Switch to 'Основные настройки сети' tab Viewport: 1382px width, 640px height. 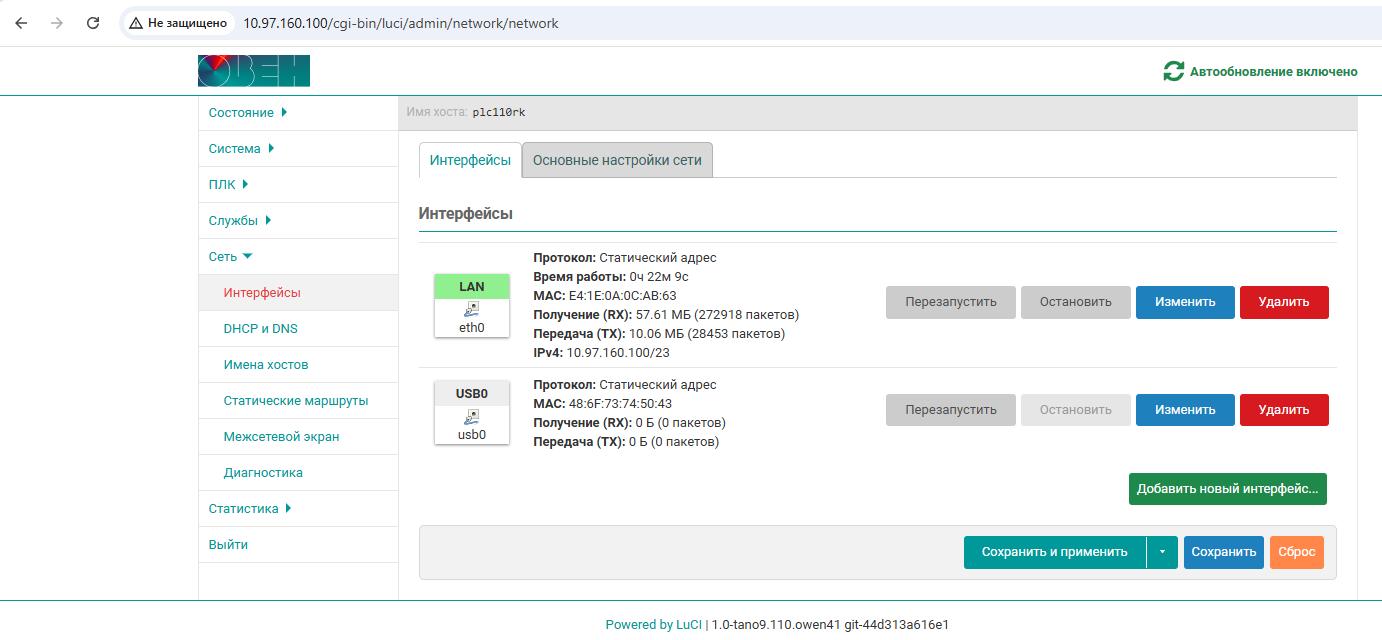point(617,160)
